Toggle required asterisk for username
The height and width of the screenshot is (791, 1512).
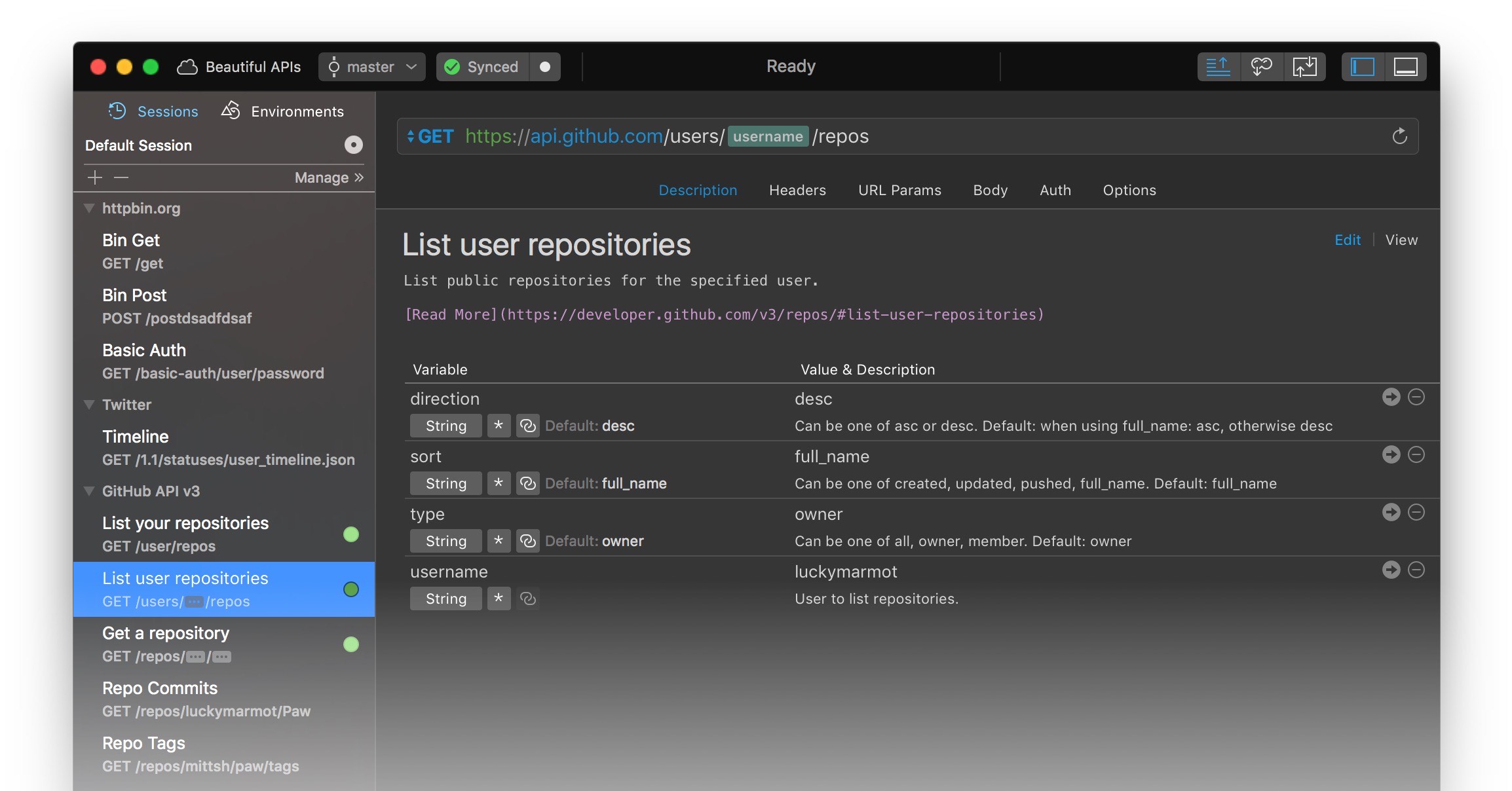pyautogui.click(x=499, y=598)
